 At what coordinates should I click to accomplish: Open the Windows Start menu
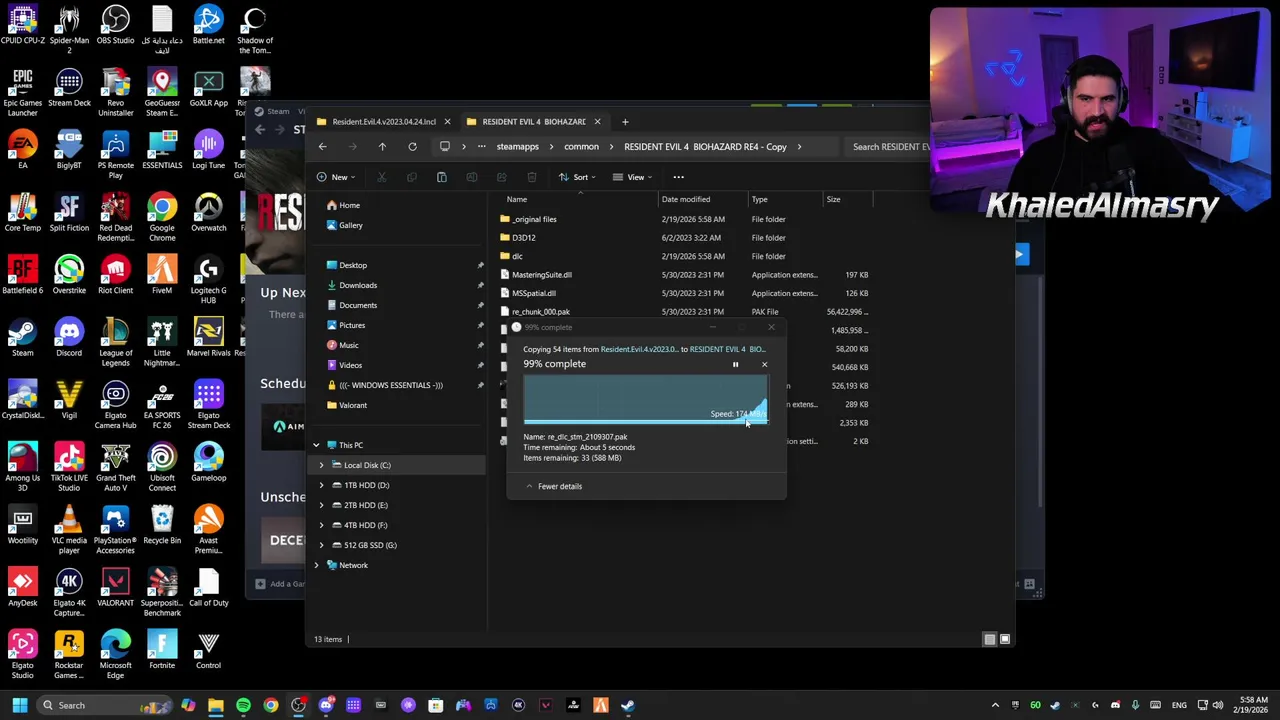[x=19, y=705]
